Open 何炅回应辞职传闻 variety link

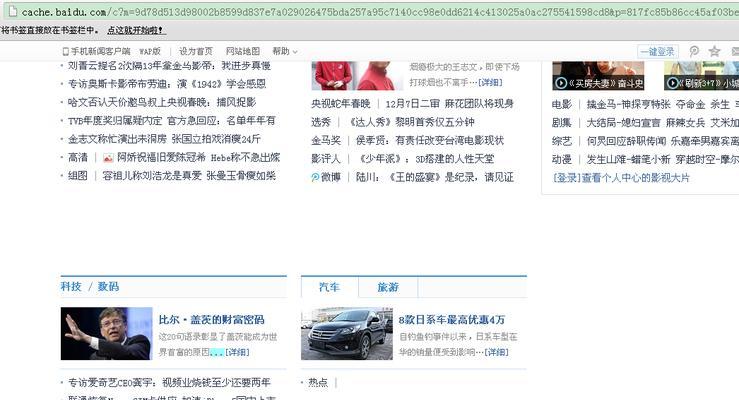coord(626,141)
